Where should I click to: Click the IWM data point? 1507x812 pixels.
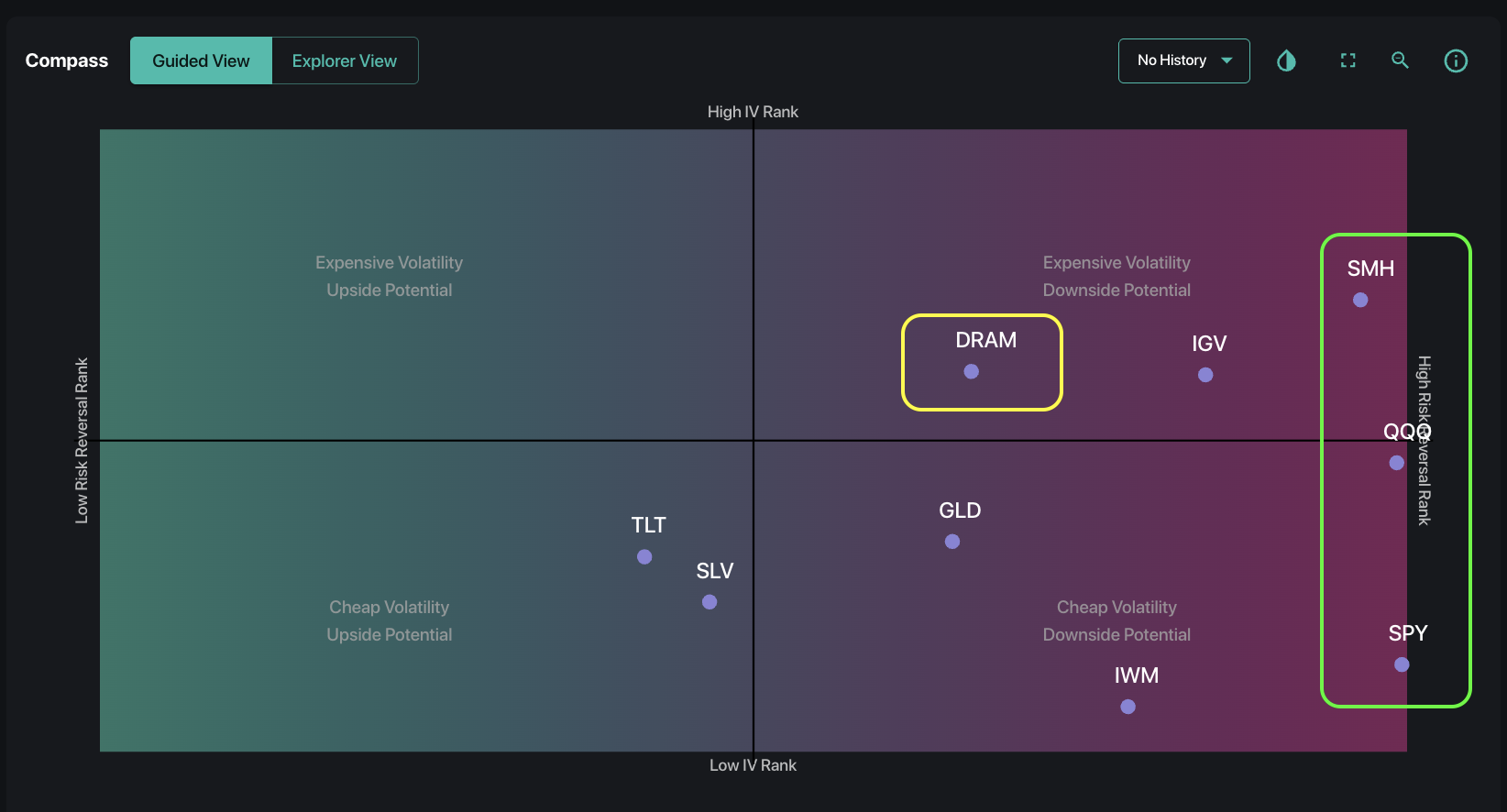click(1128, 707)
